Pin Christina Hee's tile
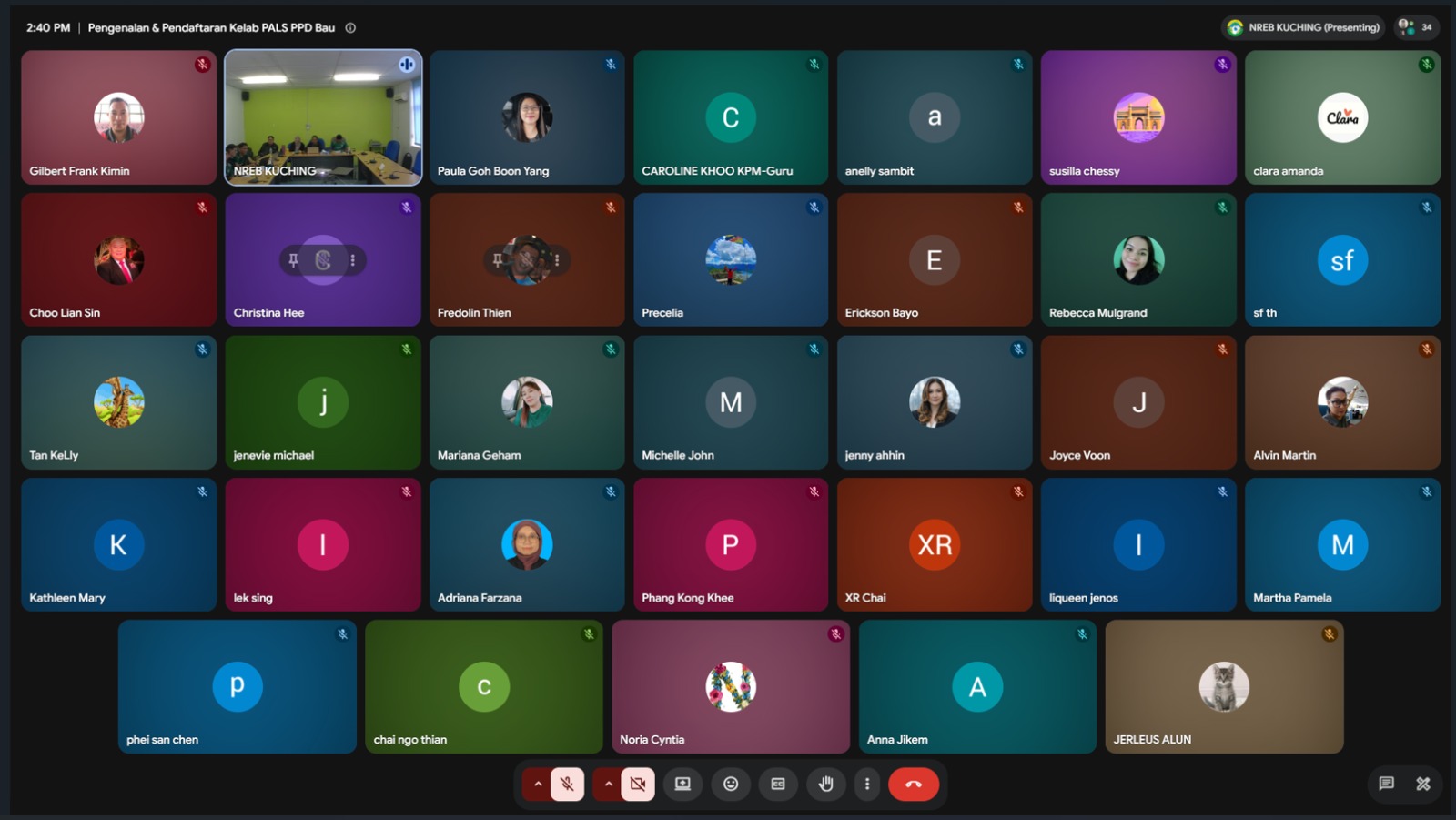Image resolution: width=1456 pixels, height=820 pixels. (293, 260)
